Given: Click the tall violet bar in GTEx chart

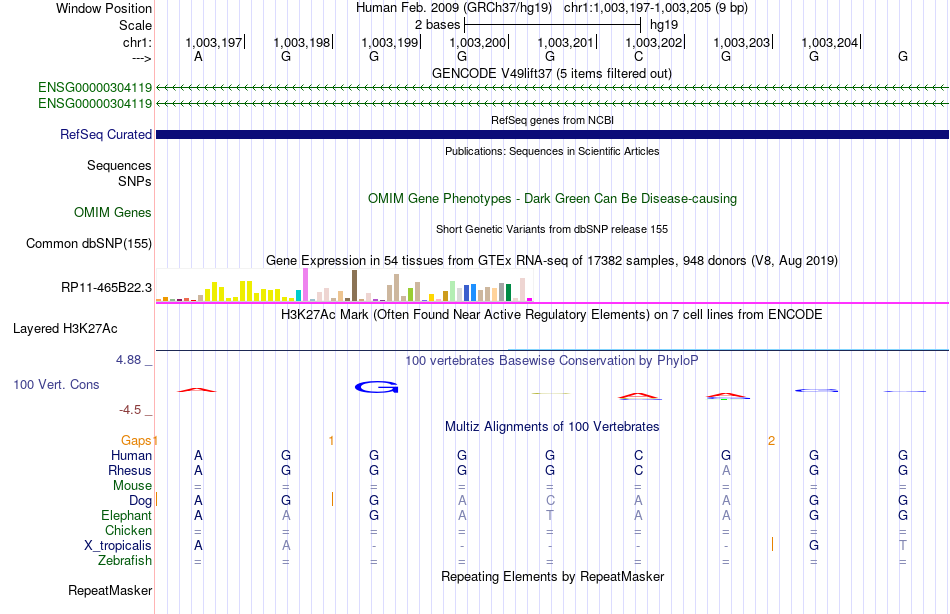Looking at the screenshot, I should pos(305,285).
